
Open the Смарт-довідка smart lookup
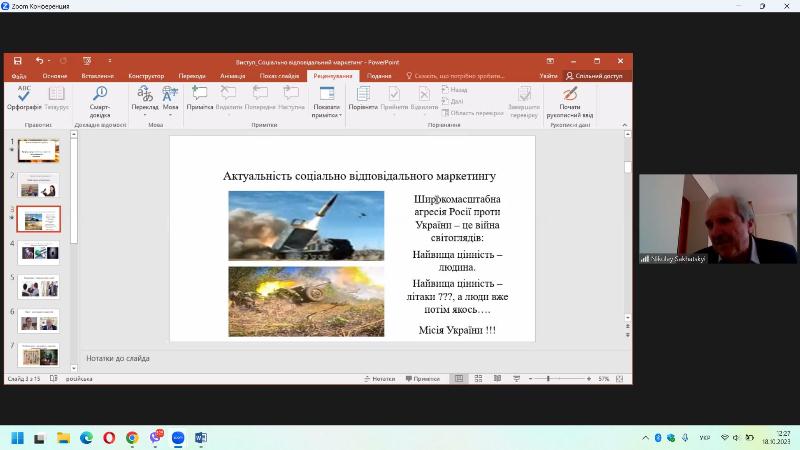coord(100,98)
